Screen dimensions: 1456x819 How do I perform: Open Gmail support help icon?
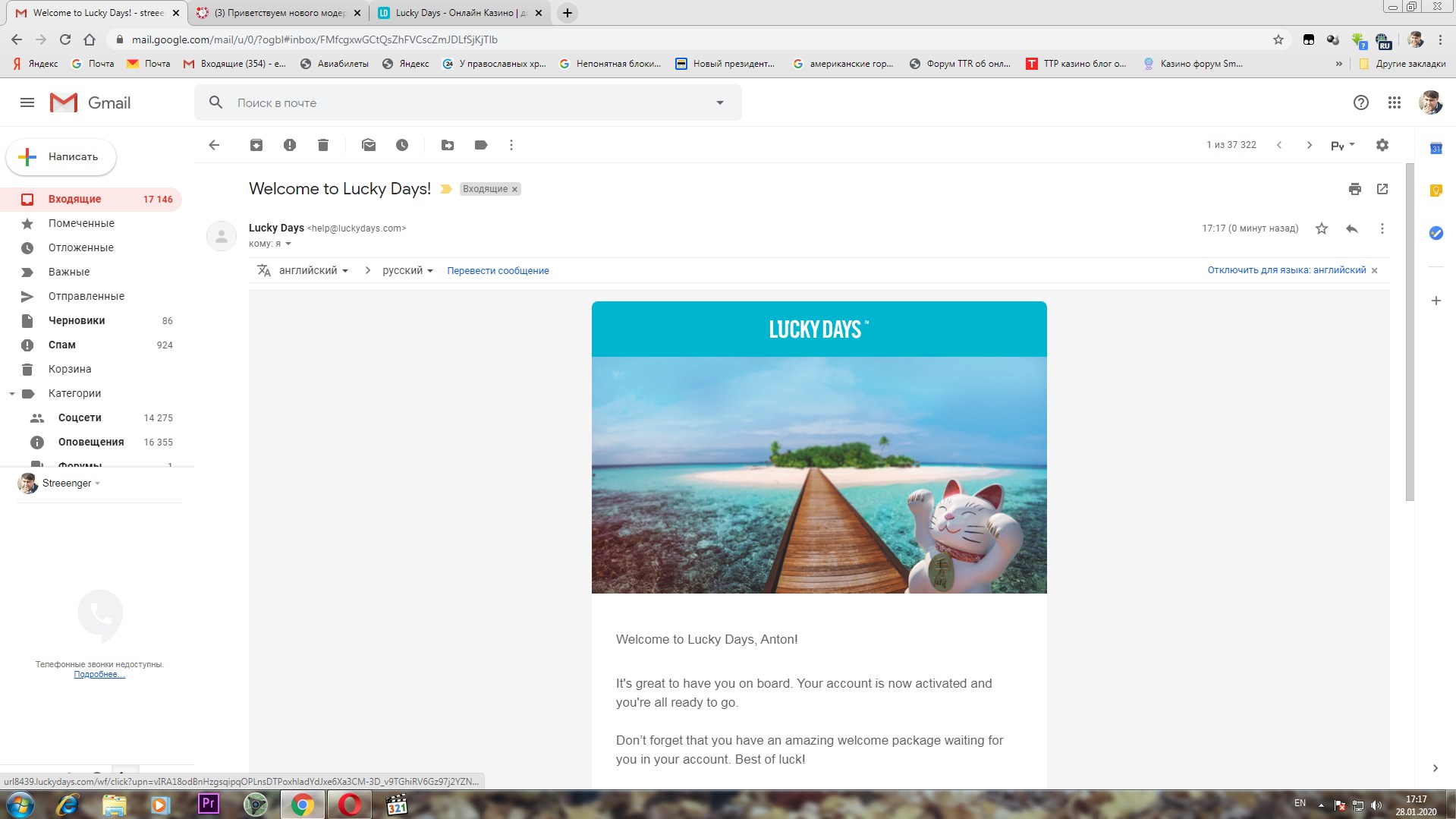point(1361,102)
